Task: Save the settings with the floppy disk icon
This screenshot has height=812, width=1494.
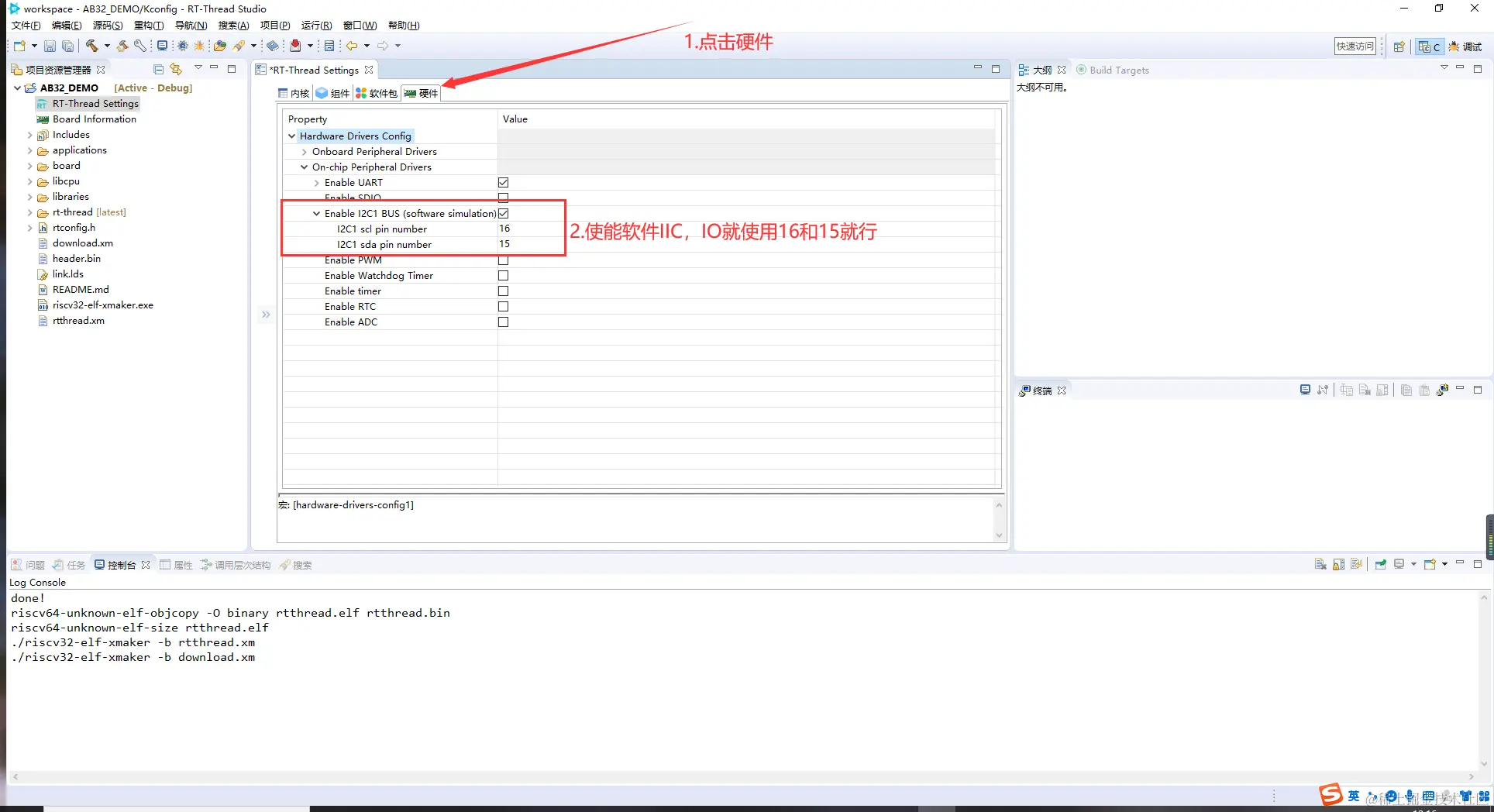Action: (50, 46)
